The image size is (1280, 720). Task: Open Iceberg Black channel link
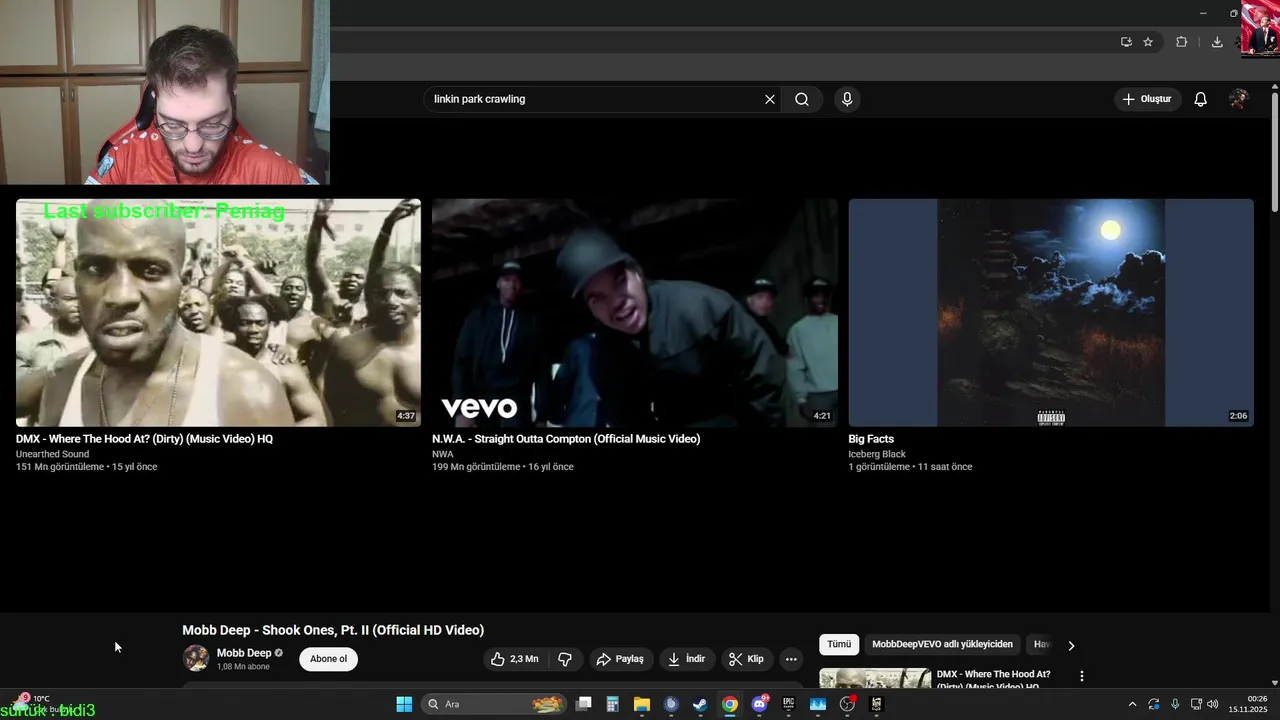pyautogui.click(x=877, y=454)
